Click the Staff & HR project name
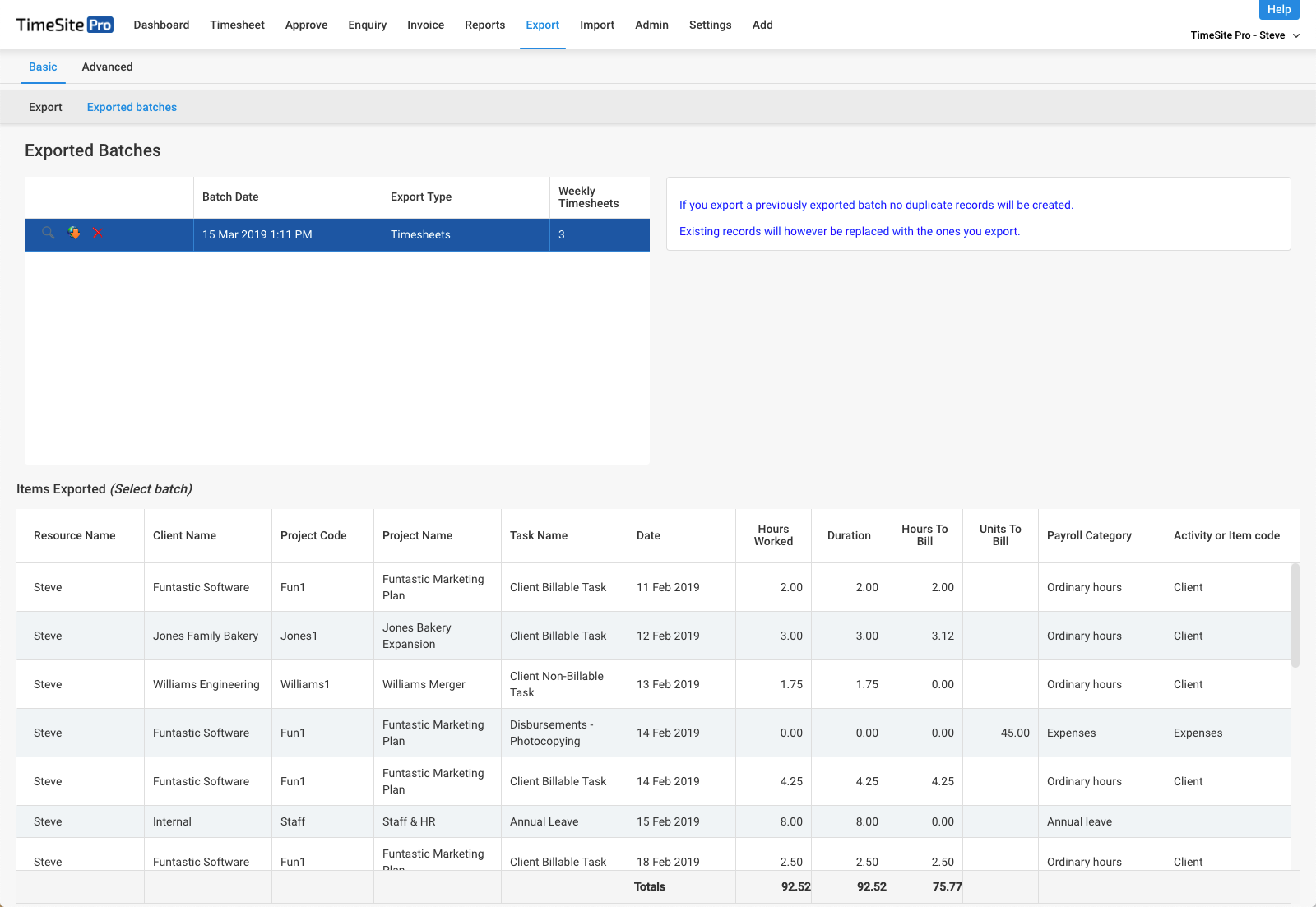This screenshot has height=907, width=1316. pos(409,821)
